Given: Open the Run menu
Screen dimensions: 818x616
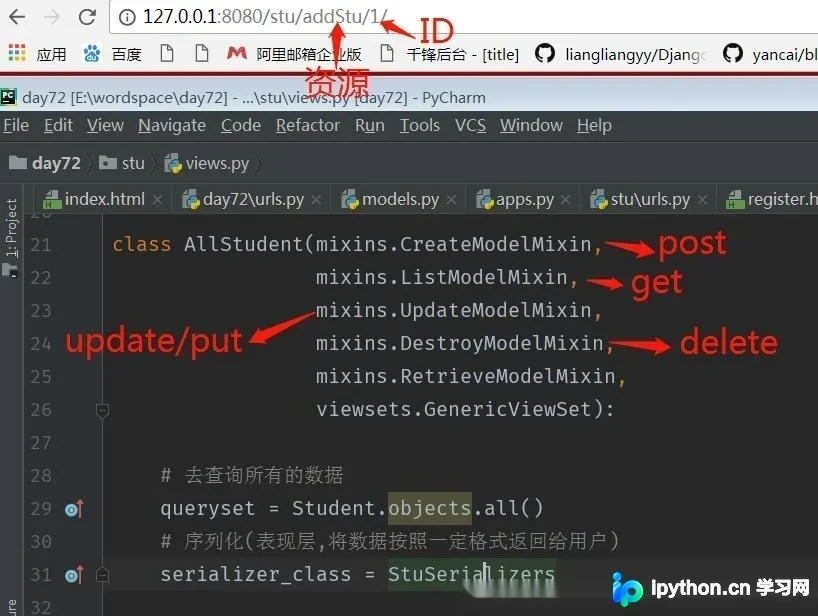Looking at the screenshot, I should click(369, 125).
